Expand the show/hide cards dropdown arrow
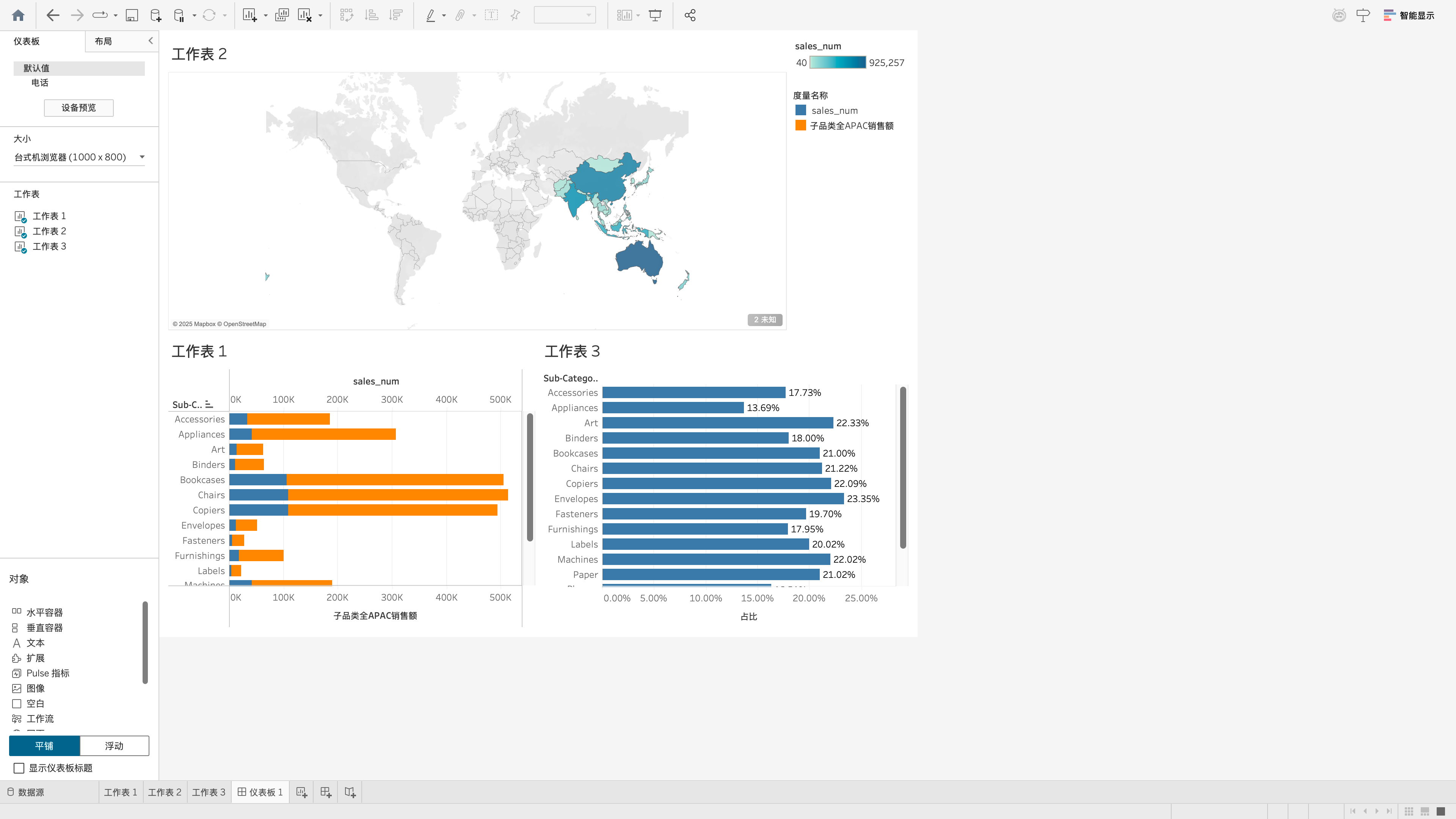This screenshot has width=1456, height=819. coord(638,16)
